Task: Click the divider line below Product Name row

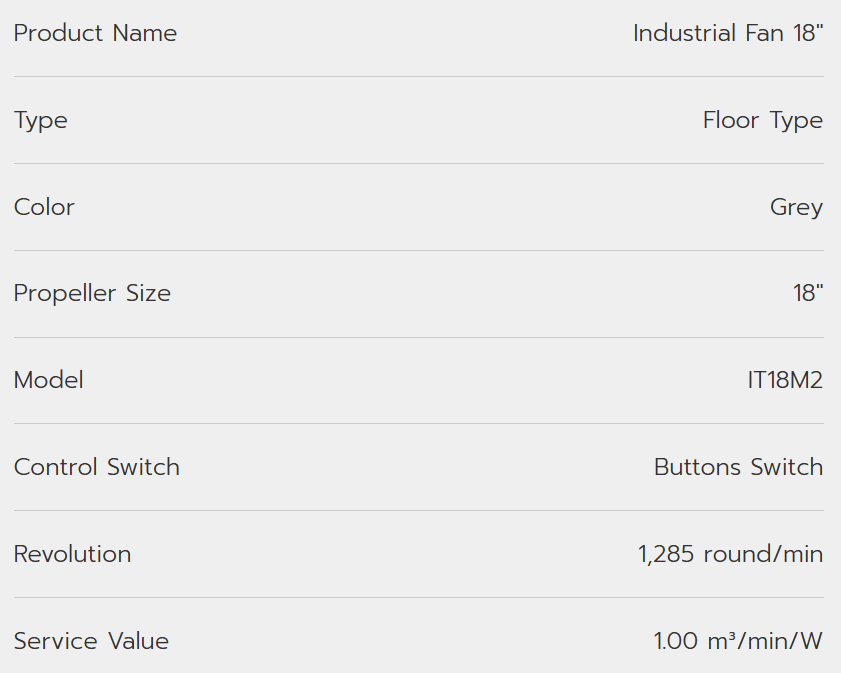Action: 419,76
